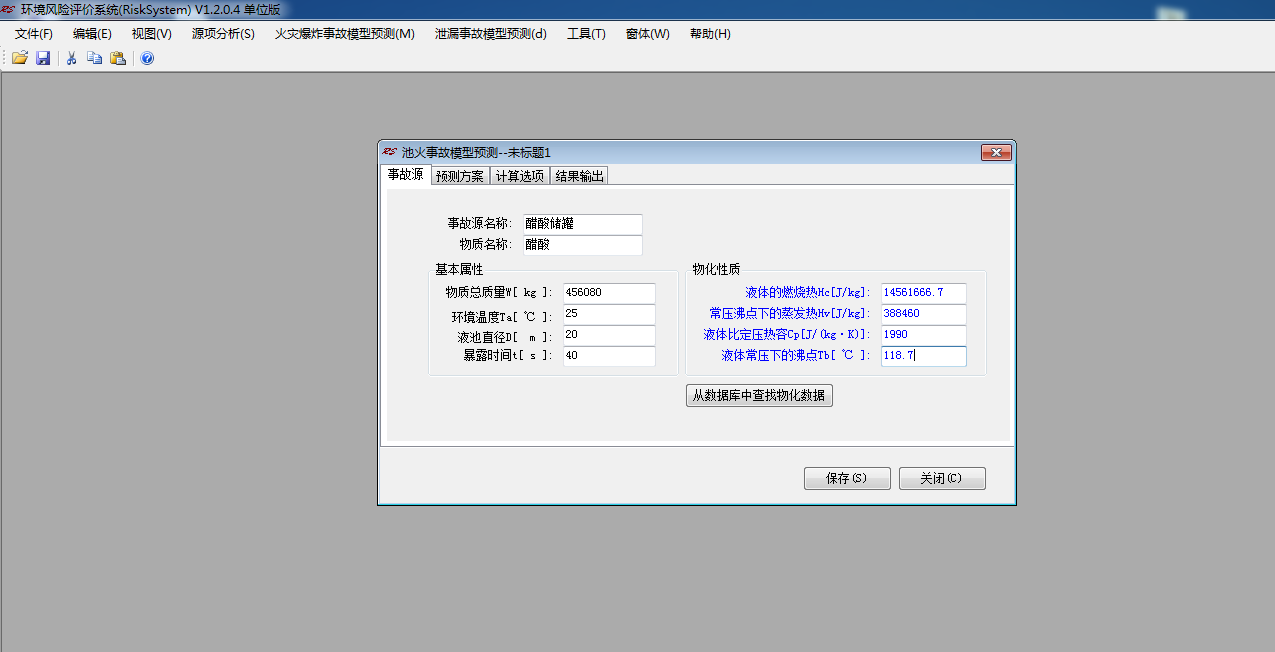The image size is (1275, 652).
Task: Click the 物质总质量W[ kg ] label
Action: pyautogui.click(x=498, y=293)
